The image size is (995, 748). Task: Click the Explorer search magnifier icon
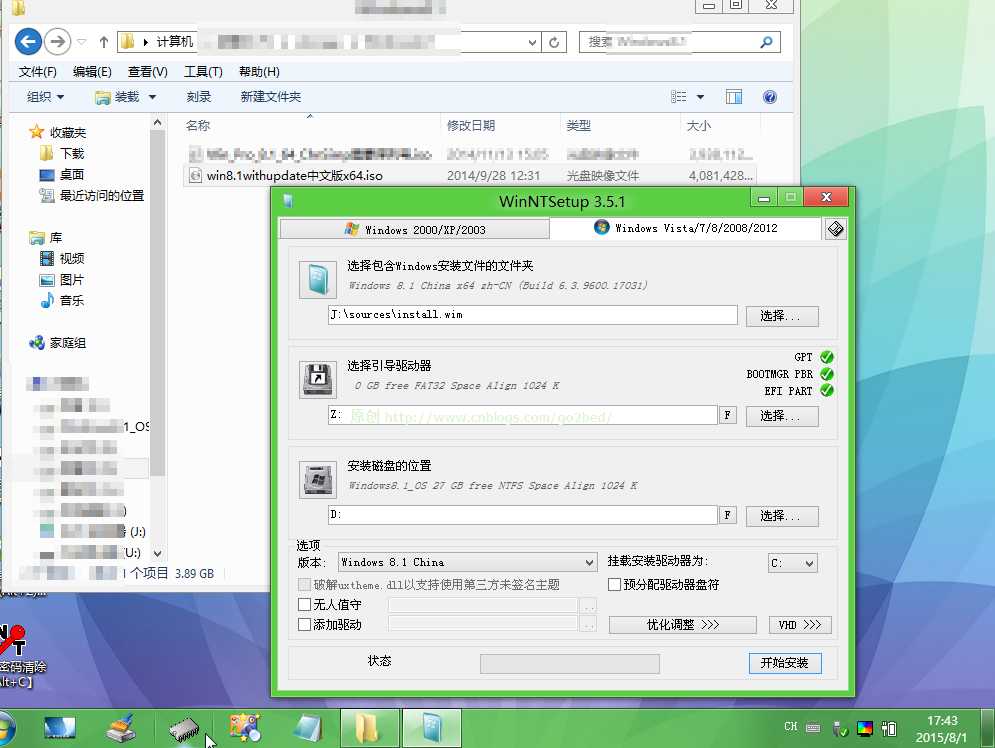point(767,43)
